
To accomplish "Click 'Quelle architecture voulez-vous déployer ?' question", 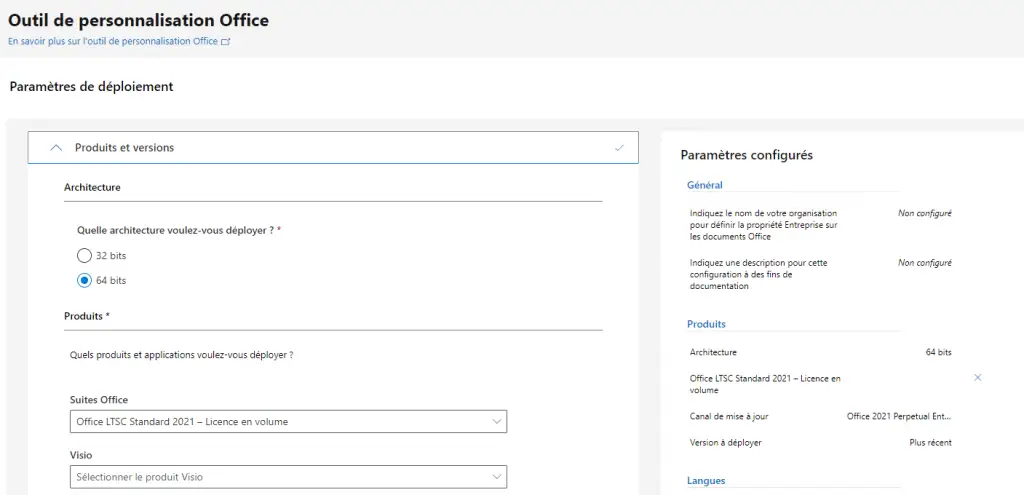I will (179, 231).
